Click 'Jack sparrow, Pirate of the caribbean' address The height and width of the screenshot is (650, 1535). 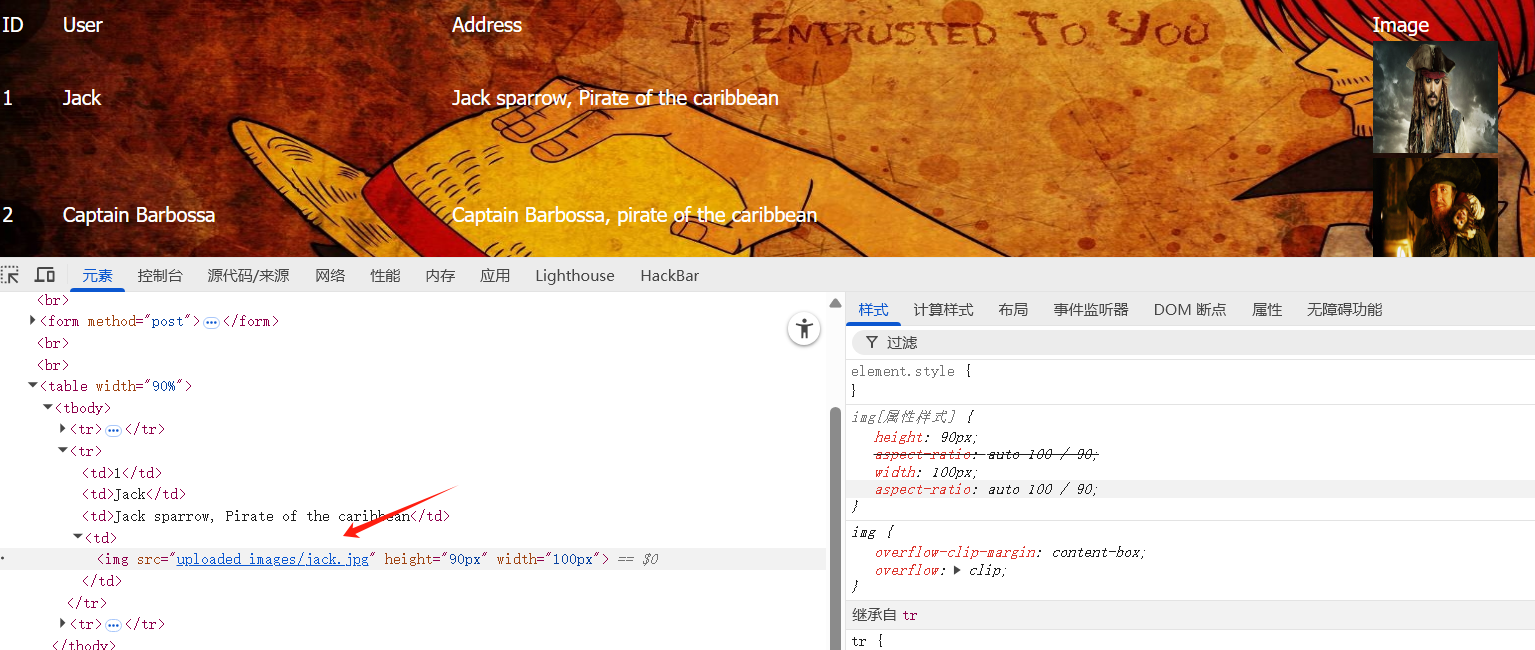point(615,98)
